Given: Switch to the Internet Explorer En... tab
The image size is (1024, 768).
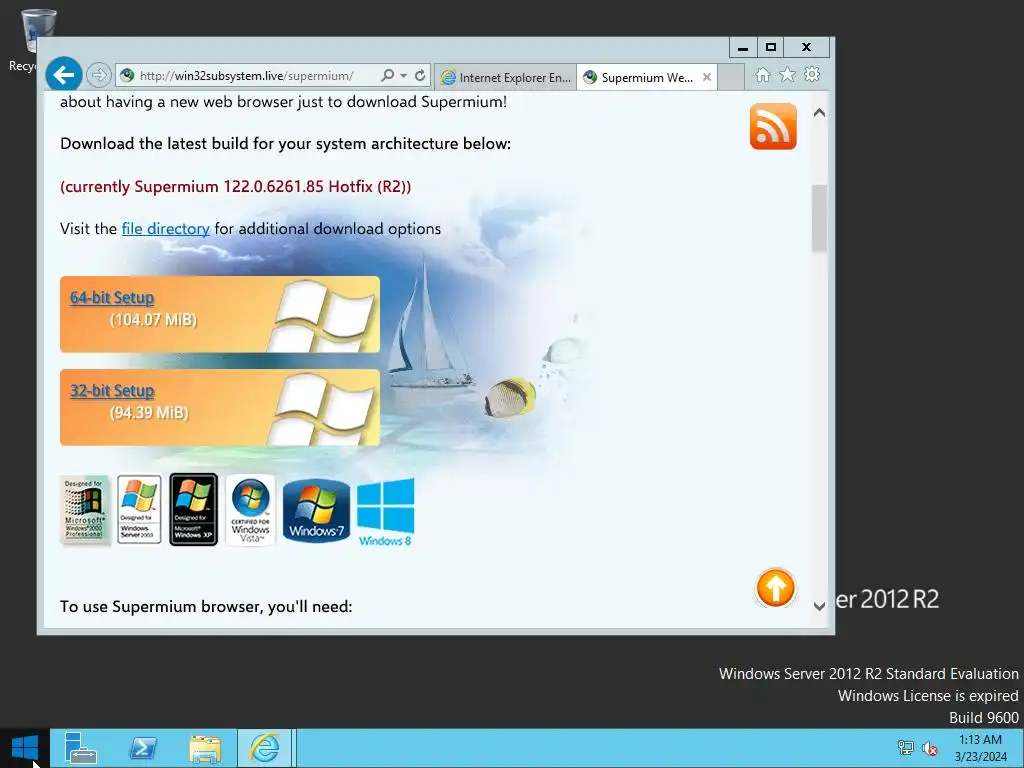Looking at the screenshot, I should 505,77.
